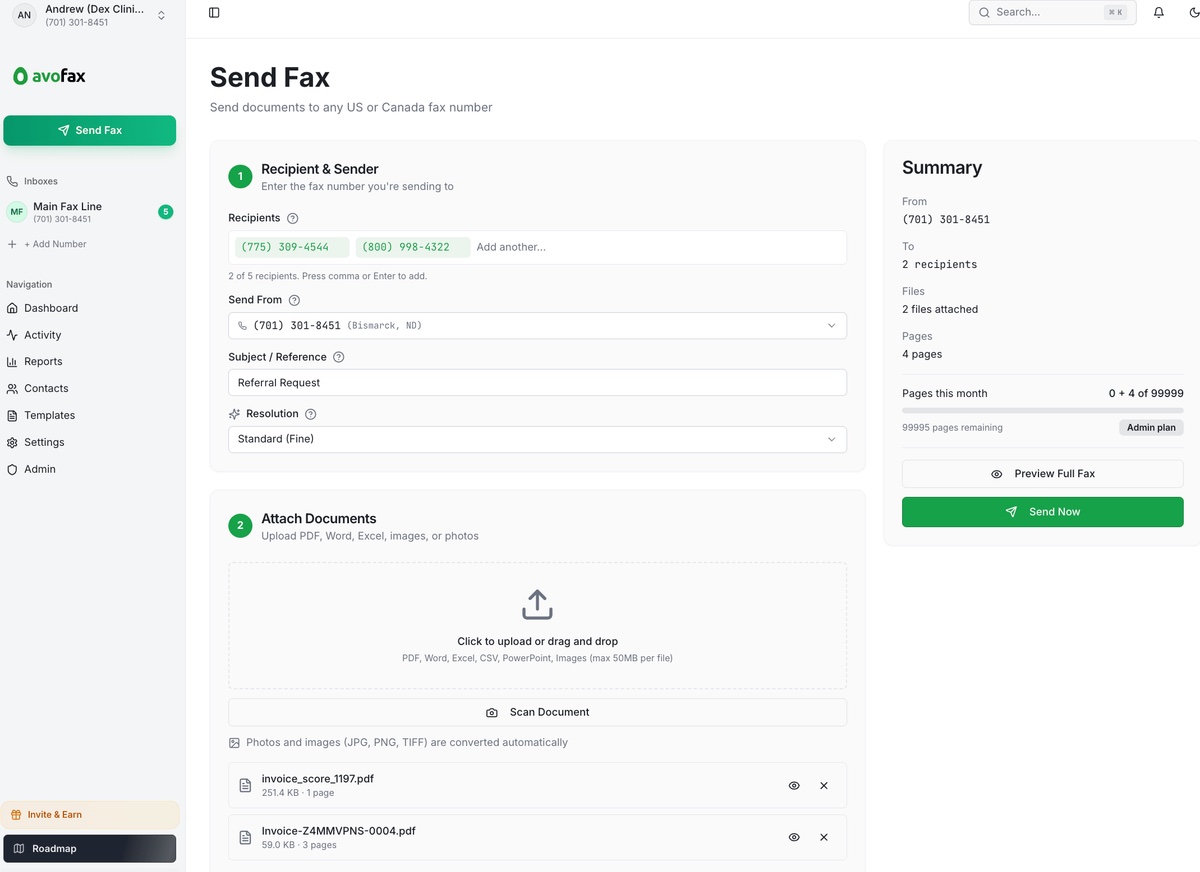The width and height of the screenshot is (1200, 872).
Task: Click the upload drop zone arrow icon
Action: (x=537, y=604)
